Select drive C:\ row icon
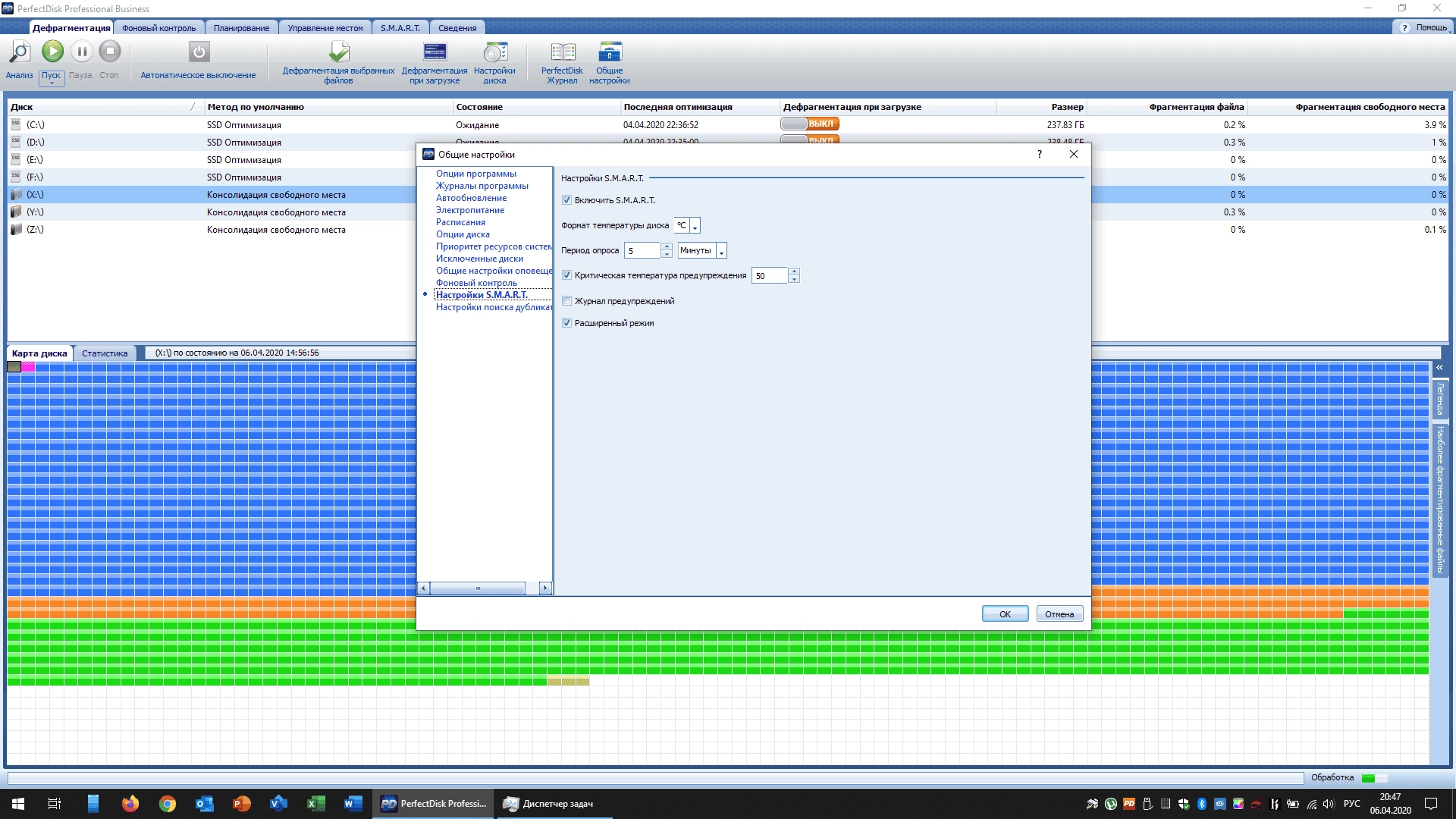This screenshot has width=1456, height=819. point(15,124)
